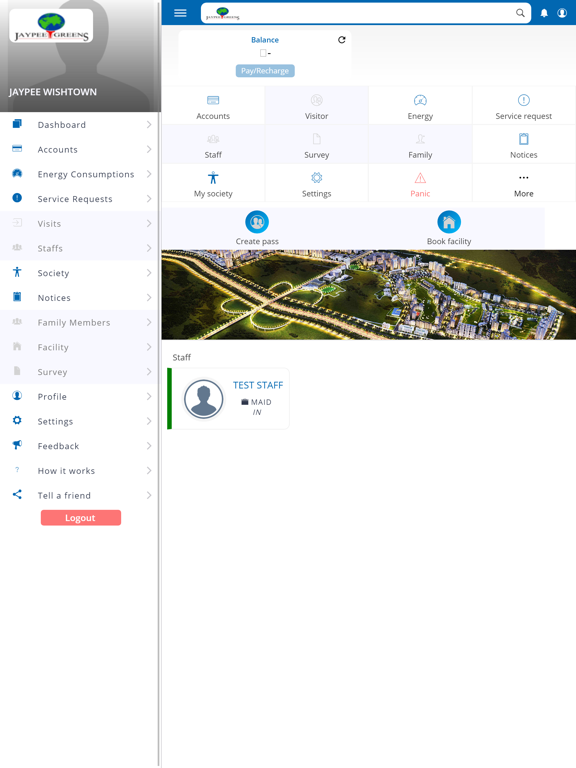
Task: Open the Accounts tile icon
Action: [x=213, y=100]
